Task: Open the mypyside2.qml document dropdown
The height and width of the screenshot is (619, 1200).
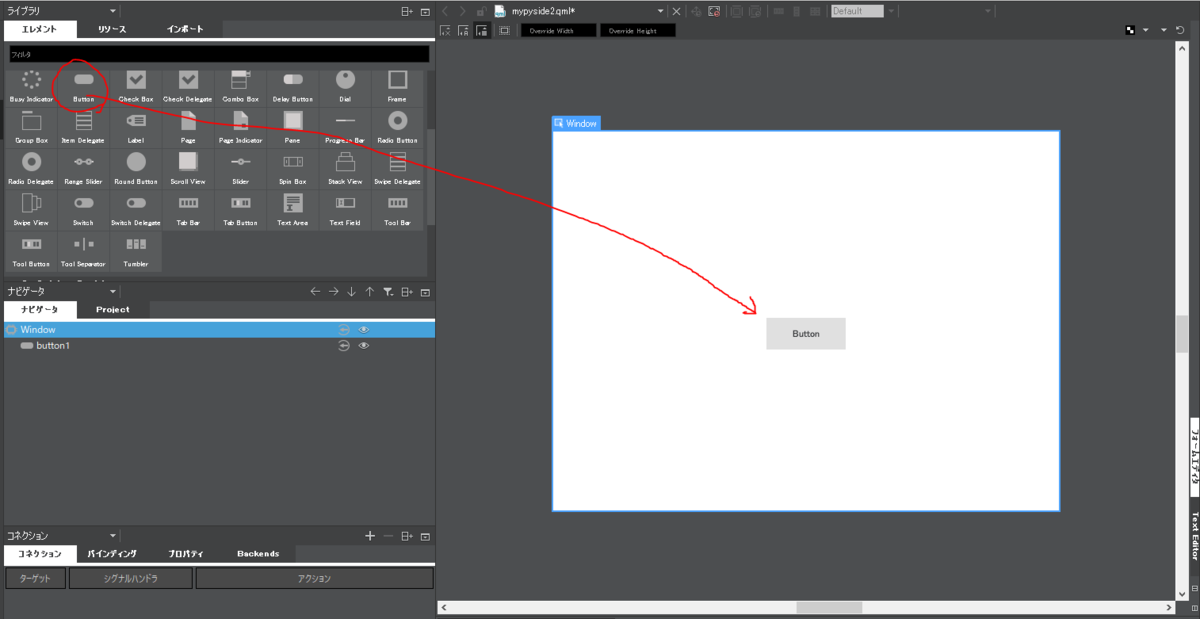Action: point(662,11)
